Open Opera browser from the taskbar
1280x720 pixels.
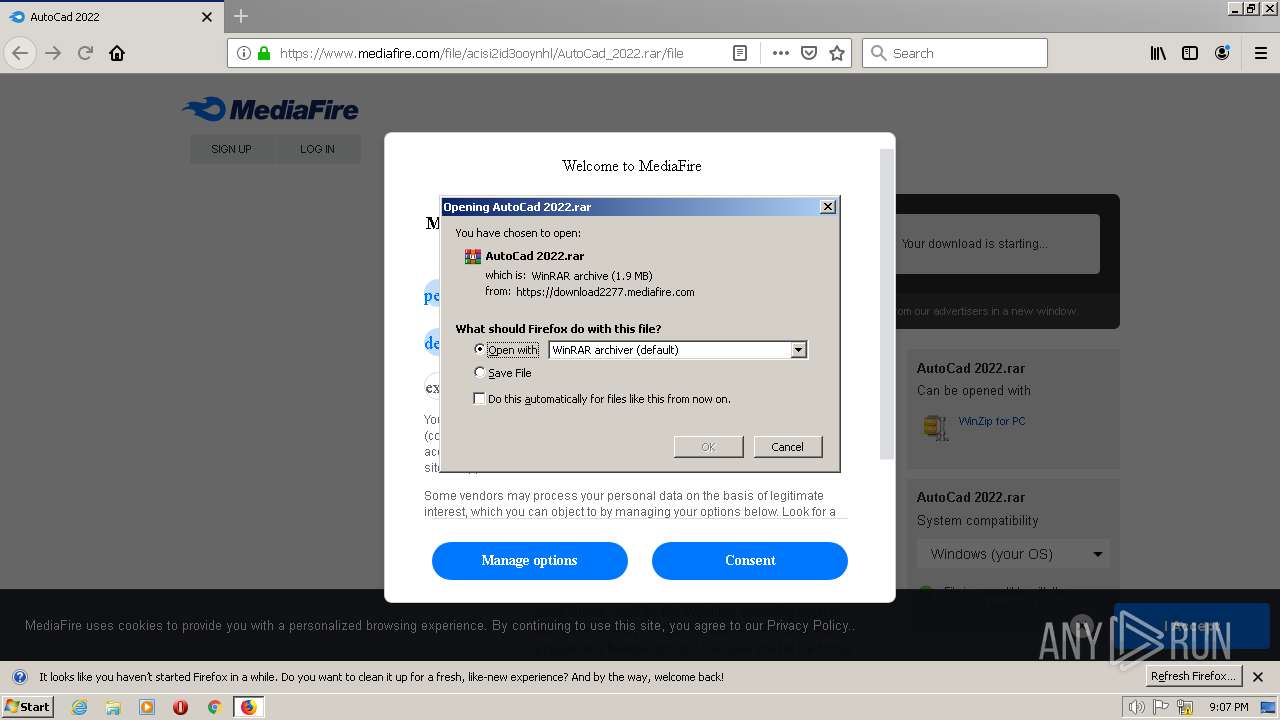coord(180,707)
